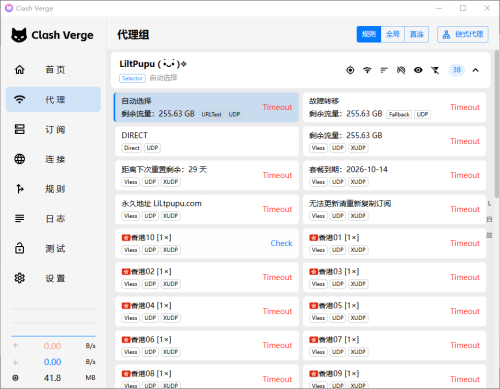Click the proxy list vertical scrollbar
Image resolution: width=500 pixels, height=389 pixels.
[497, 123]
